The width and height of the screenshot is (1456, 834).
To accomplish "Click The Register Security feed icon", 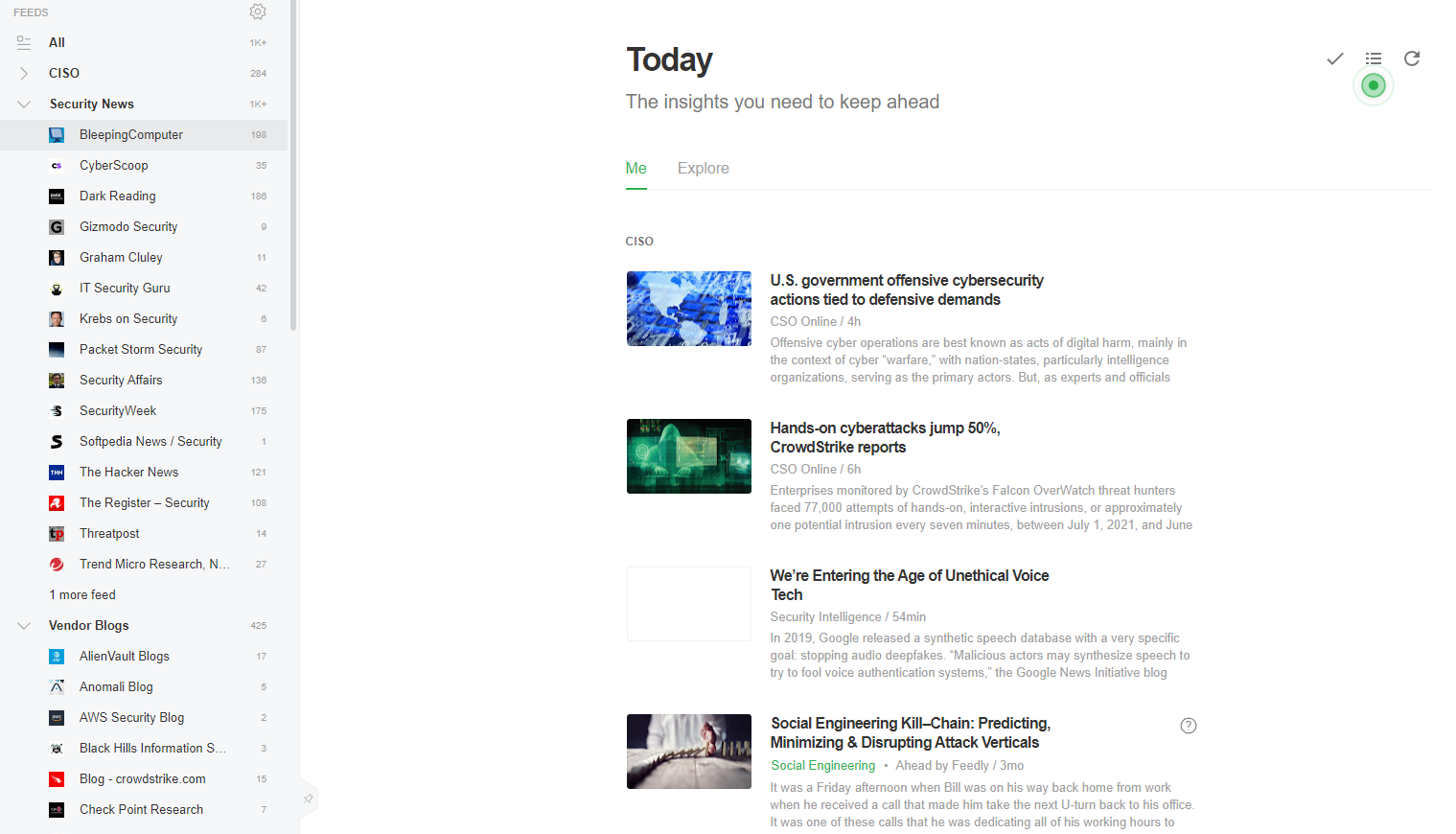I will click(57, 503).
